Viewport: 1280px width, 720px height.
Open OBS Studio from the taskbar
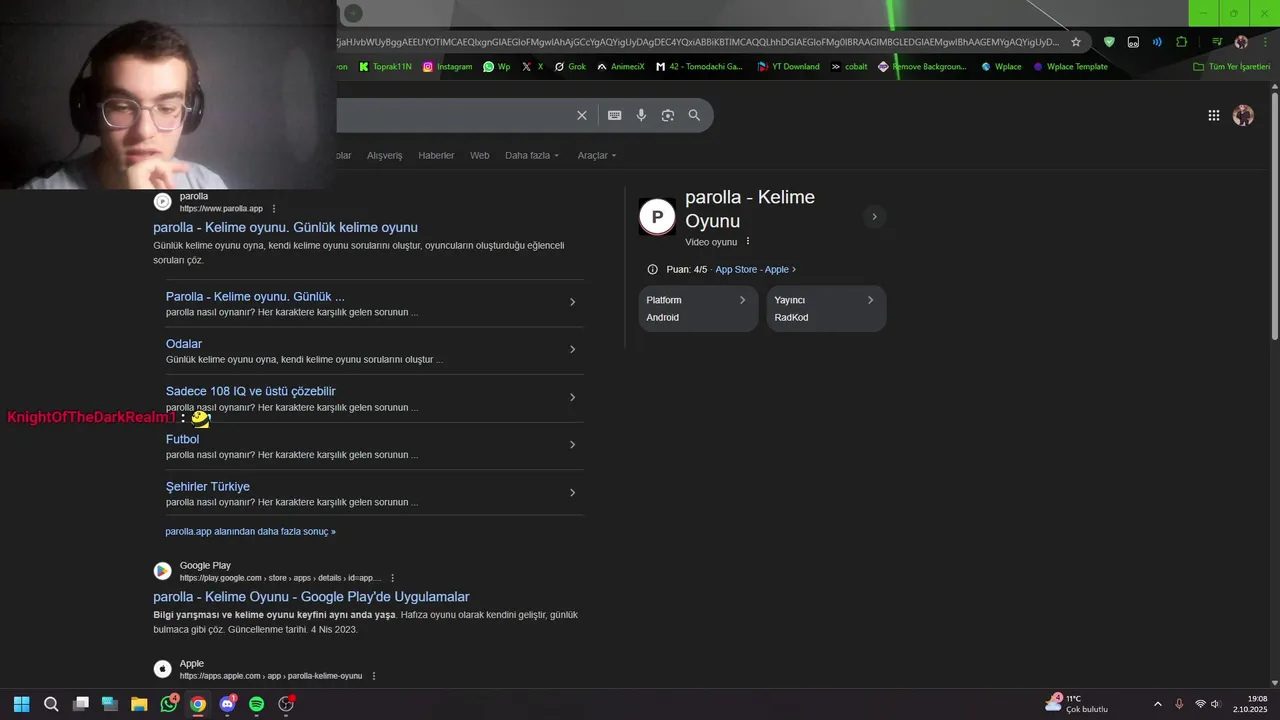286,704
